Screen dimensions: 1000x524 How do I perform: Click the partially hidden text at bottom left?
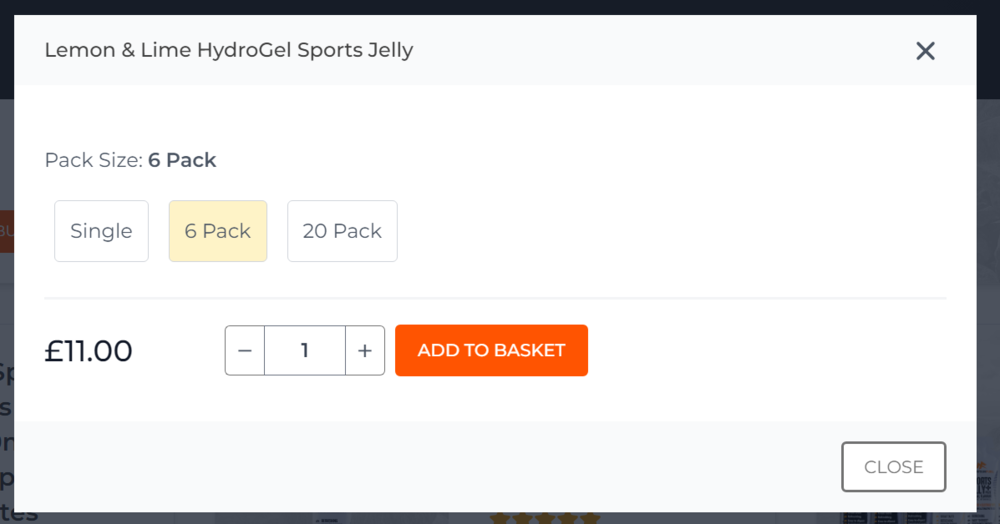[x=6, y=440]
